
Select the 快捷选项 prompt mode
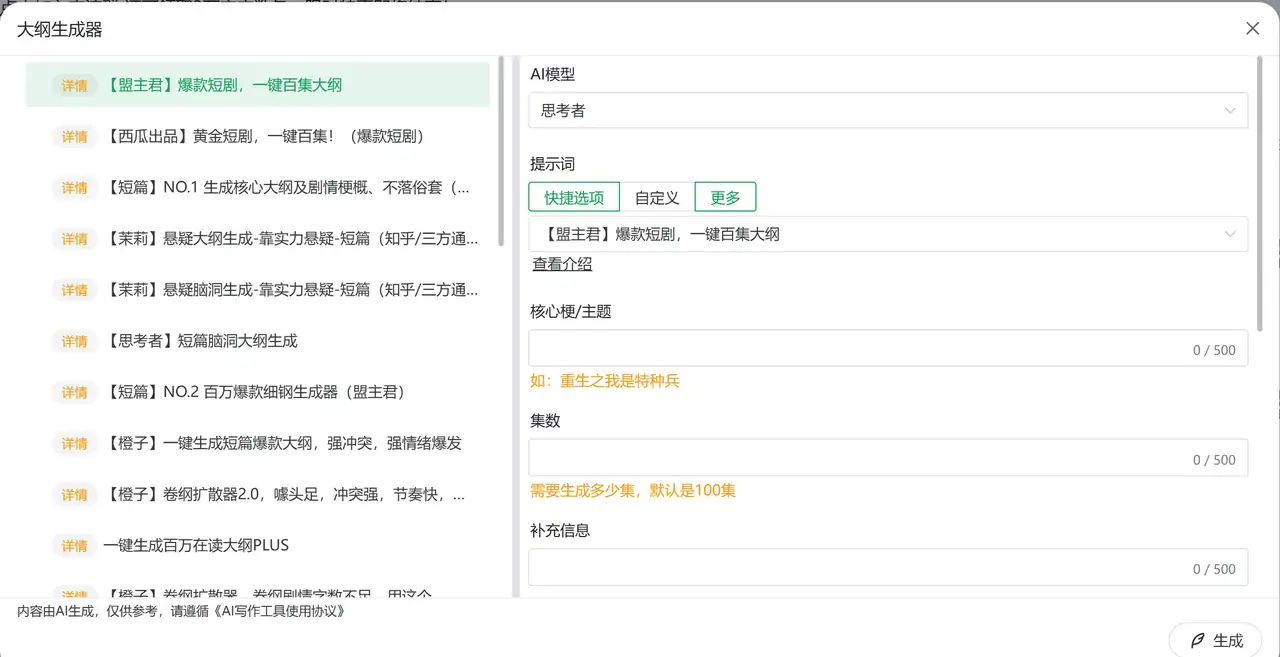coord(574,197)
